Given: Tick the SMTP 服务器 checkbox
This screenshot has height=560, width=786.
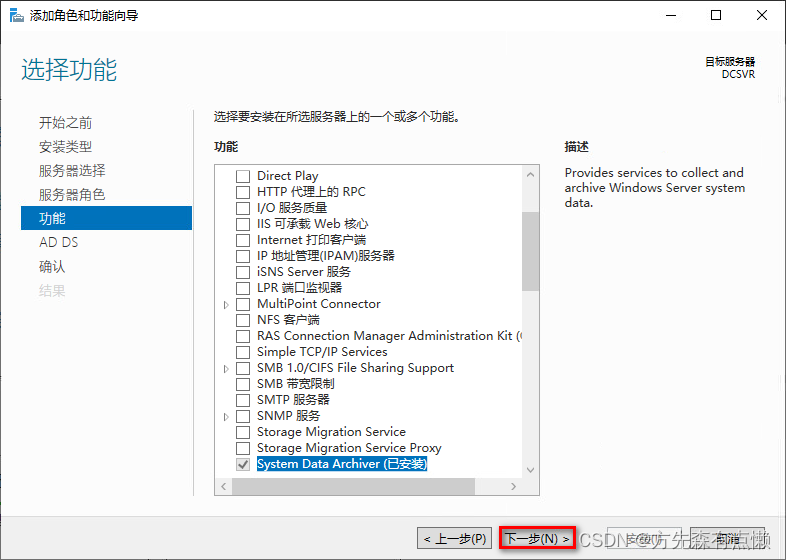Looking at the screenshot, I should (243, 400).
